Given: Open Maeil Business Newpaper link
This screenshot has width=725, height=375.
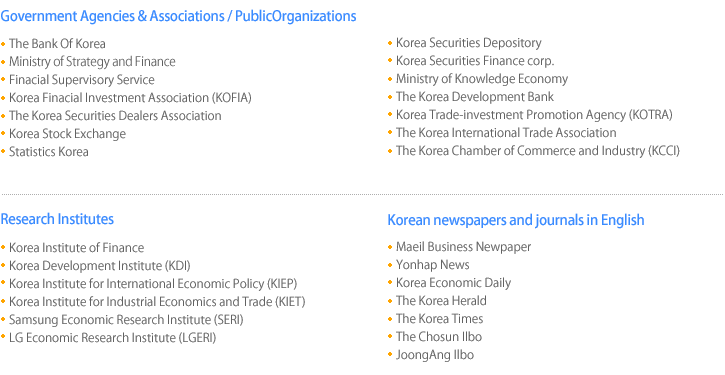Looking at the screenshot, I should pos(463,247).
